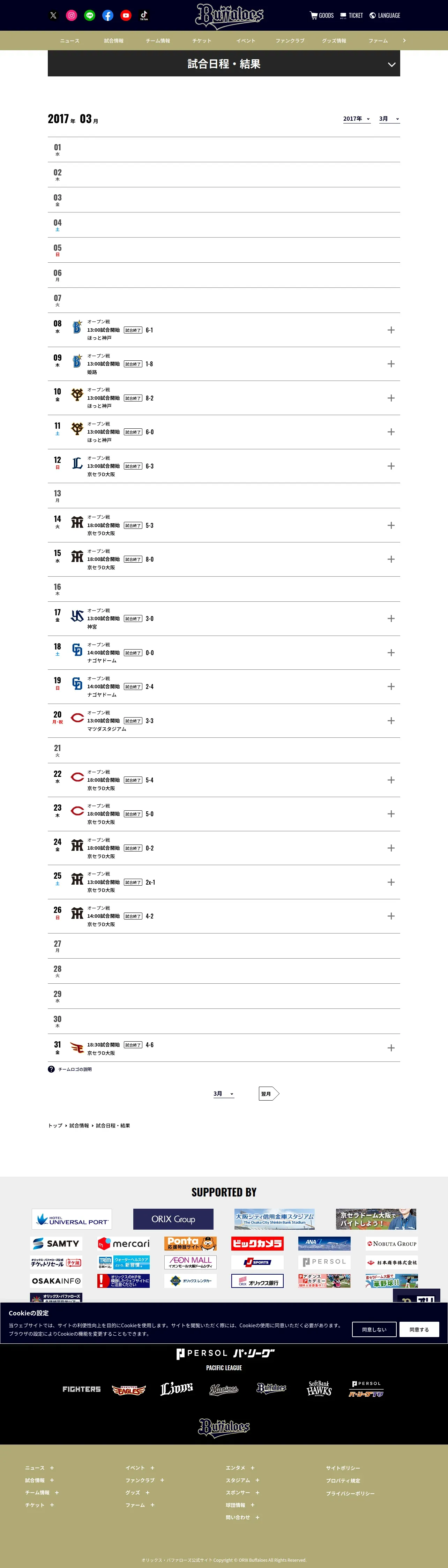Open the ORIX Group sponsor banner
This screenshot has width=448, height=1568.
(173, 1219)
